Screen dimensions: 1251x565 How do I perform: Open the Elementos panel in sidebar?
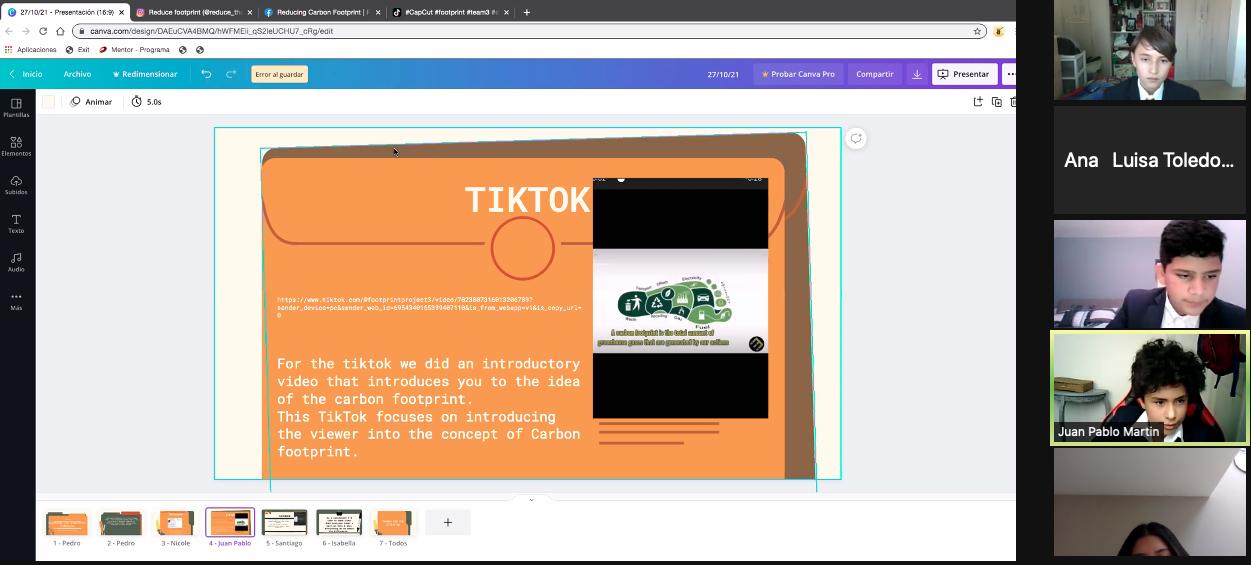(16, 146)
